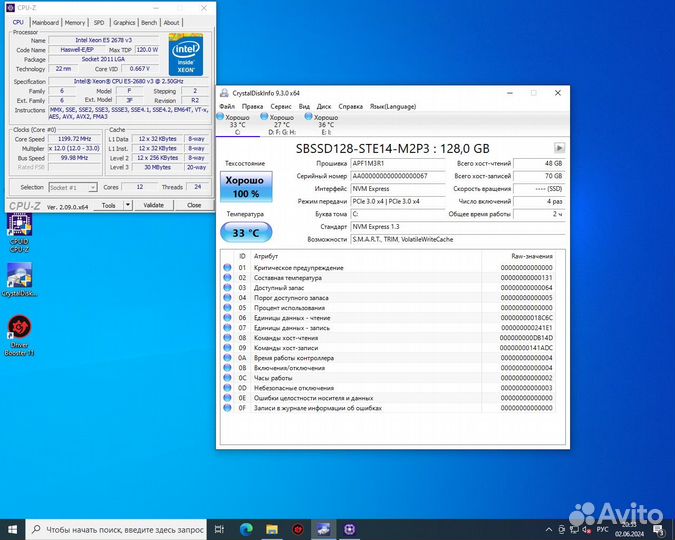This screenshot has height=540, width=675.
Task: Open the Driver Booster desktop shortcut
Action: 19,335
